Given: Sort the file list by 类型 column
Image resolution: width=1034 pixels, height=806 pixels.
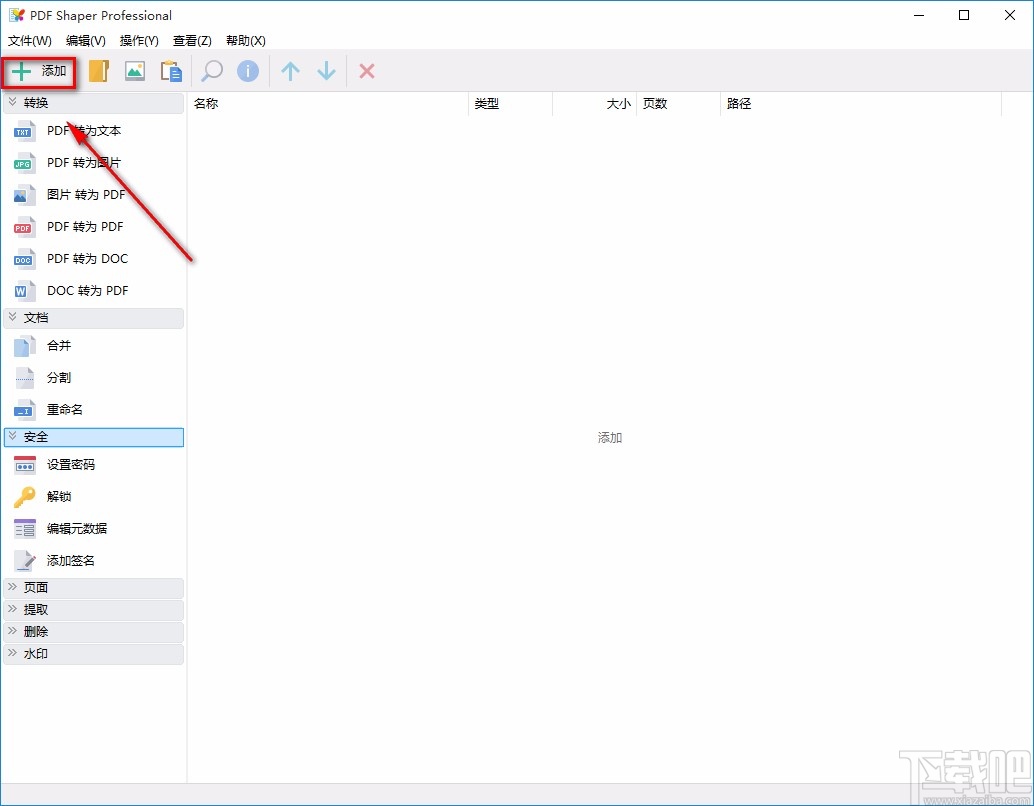Looking at the screenshot, I should (510, 104).
